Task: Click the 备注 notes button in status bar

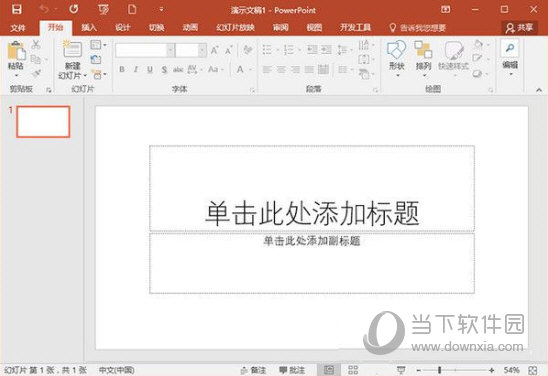Action: pos(254,370)
